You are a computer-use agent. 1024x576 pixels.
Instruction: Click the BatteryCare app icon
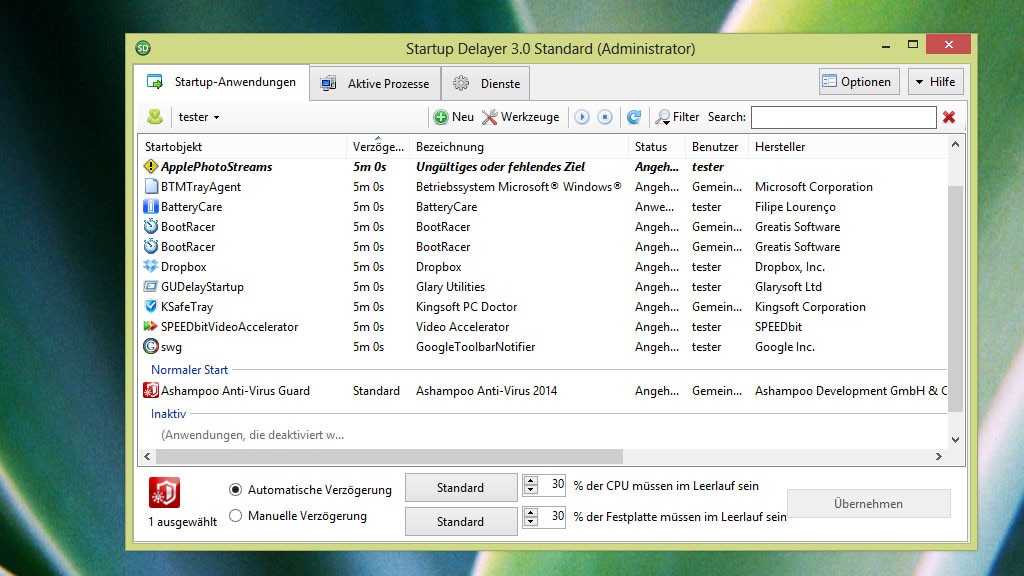point(151,206)
